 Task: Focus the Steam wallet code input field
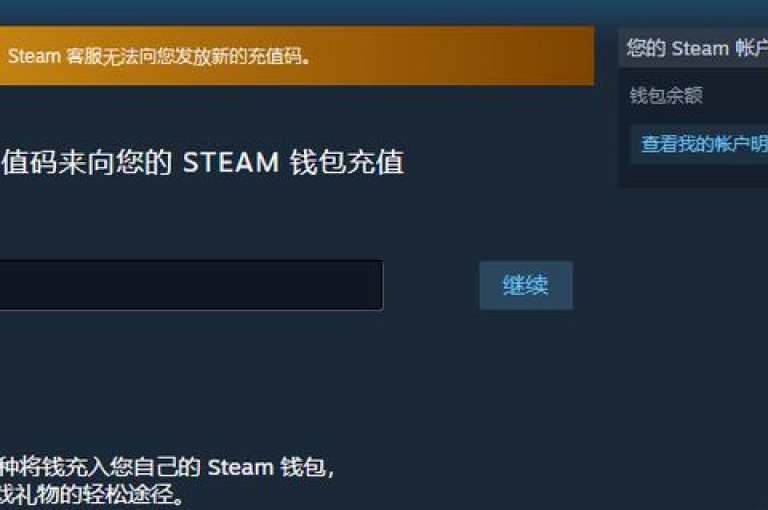[191, 285]
